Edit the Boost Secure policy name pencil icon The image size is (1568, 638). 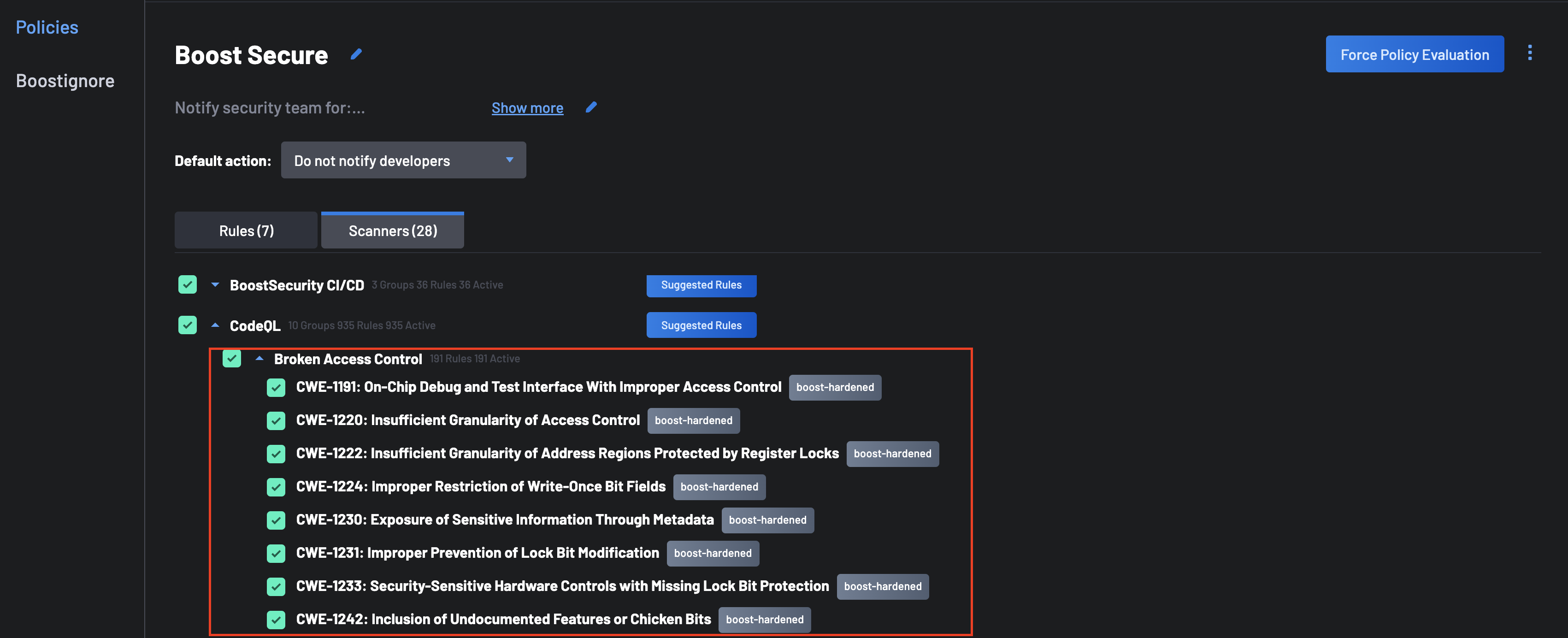click(356, 55)
